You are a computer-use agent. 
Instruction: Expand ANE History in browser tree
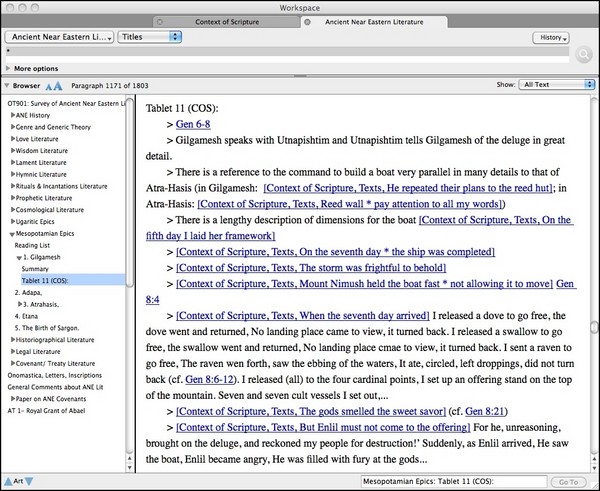pyautogui.click(x=13, y=115)
